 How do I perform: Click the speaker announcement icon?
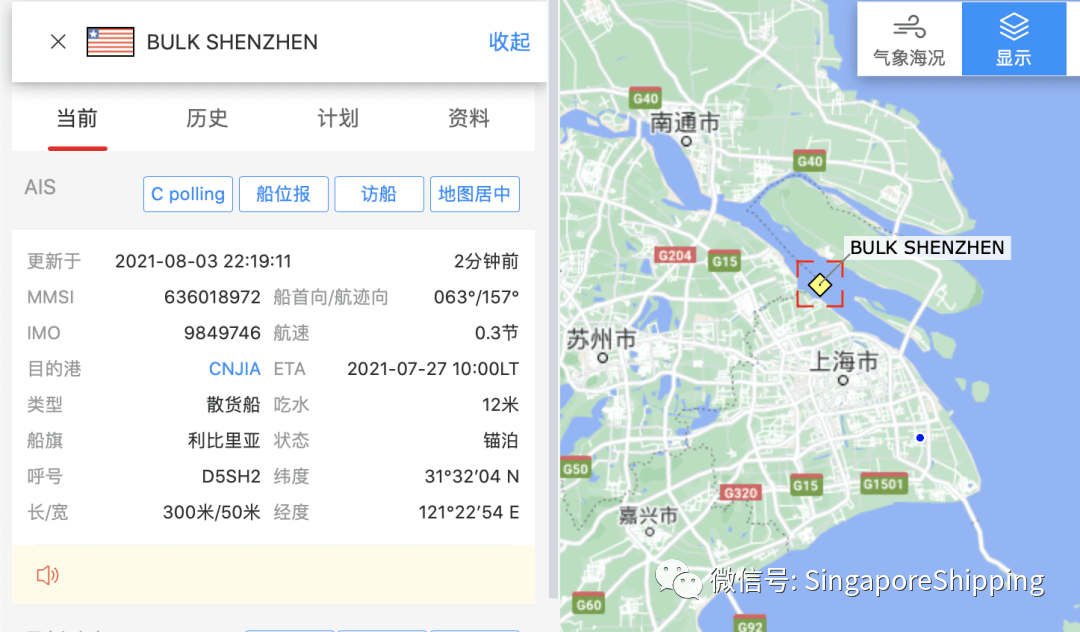(48, 575)
